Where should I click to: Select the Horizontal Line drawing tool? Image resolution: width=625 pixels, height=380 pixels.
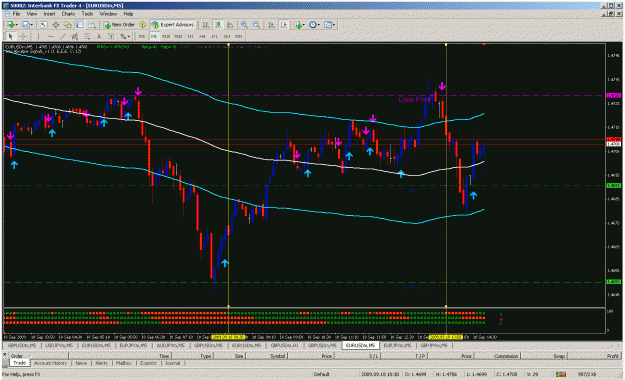click(51, 36)
